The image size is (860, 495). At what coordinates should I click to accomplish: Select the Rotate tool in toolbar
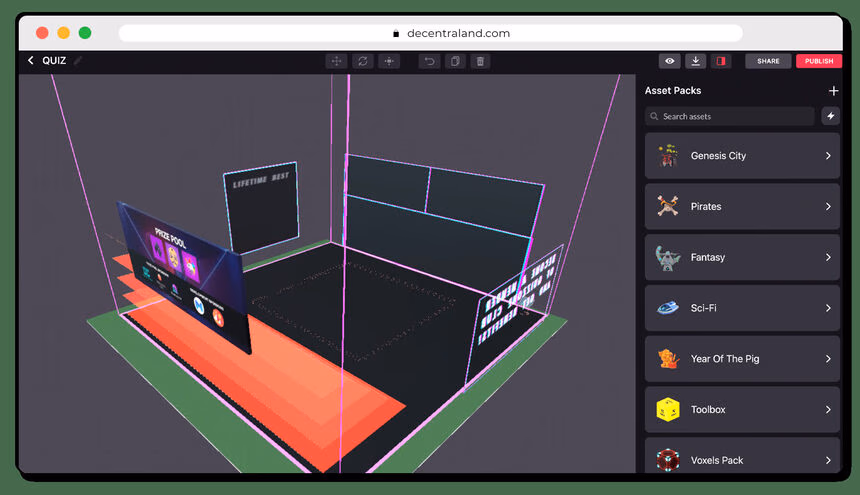coord(363,61)
